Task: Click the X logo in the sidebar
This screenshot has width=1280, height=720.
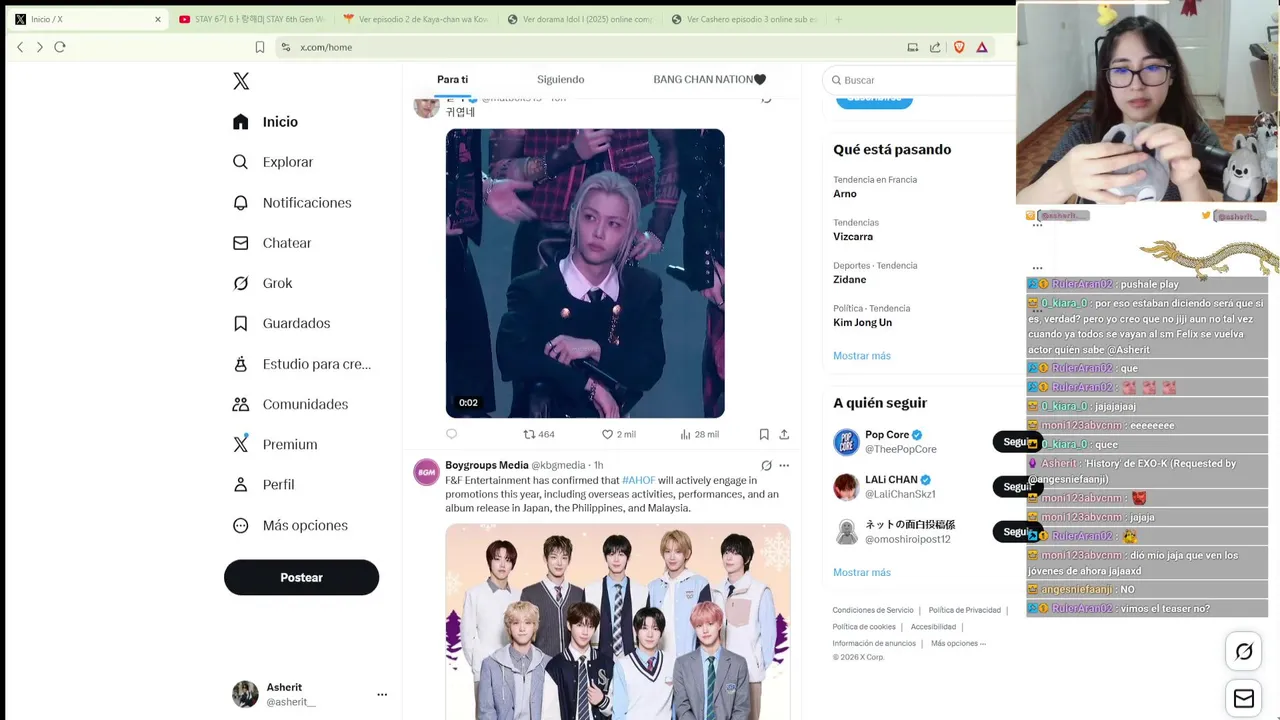Action: [241, 81]
